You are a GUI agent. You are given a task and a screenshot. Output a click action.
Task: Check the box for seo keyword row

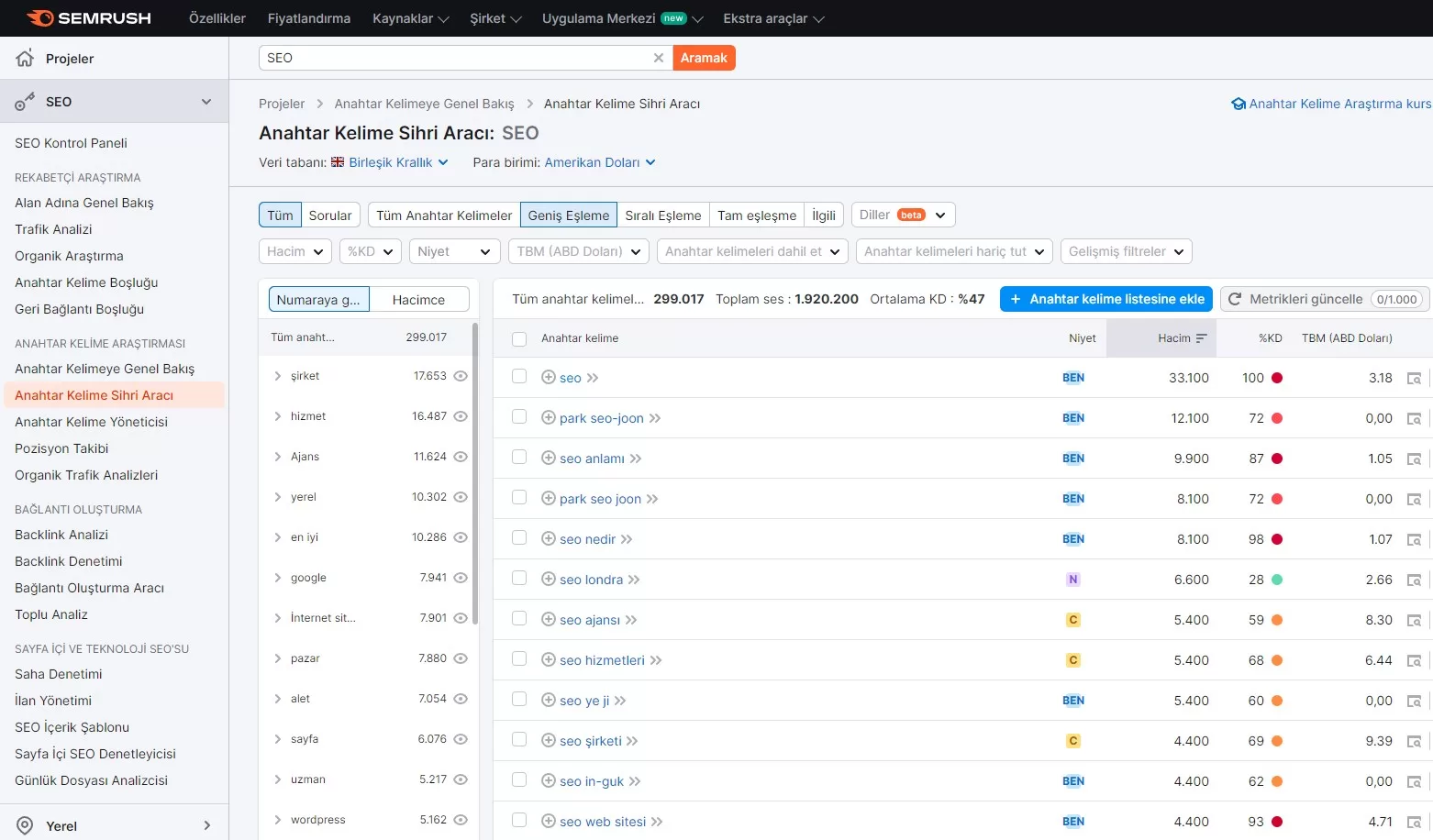click(x=519, y=376)
